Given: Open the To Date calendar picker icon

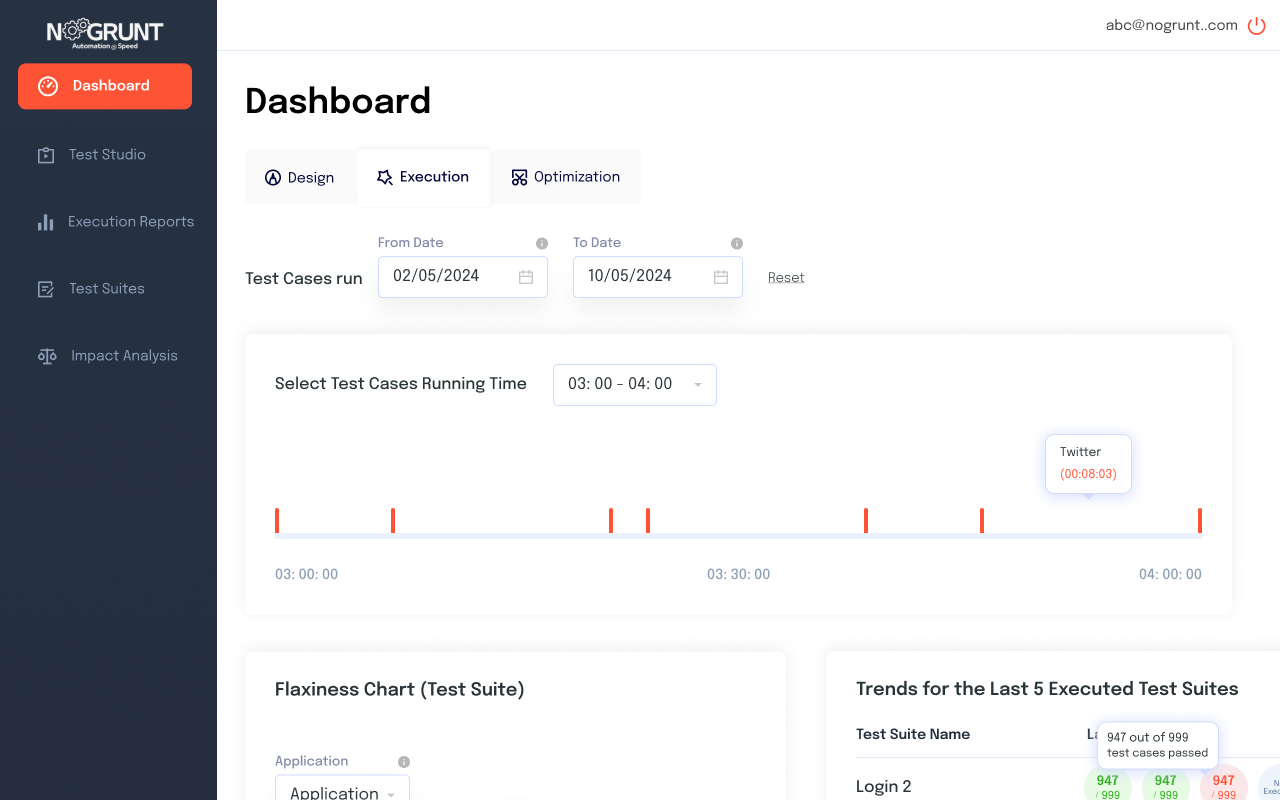Looking at the screenshot, I should (721, 277).
